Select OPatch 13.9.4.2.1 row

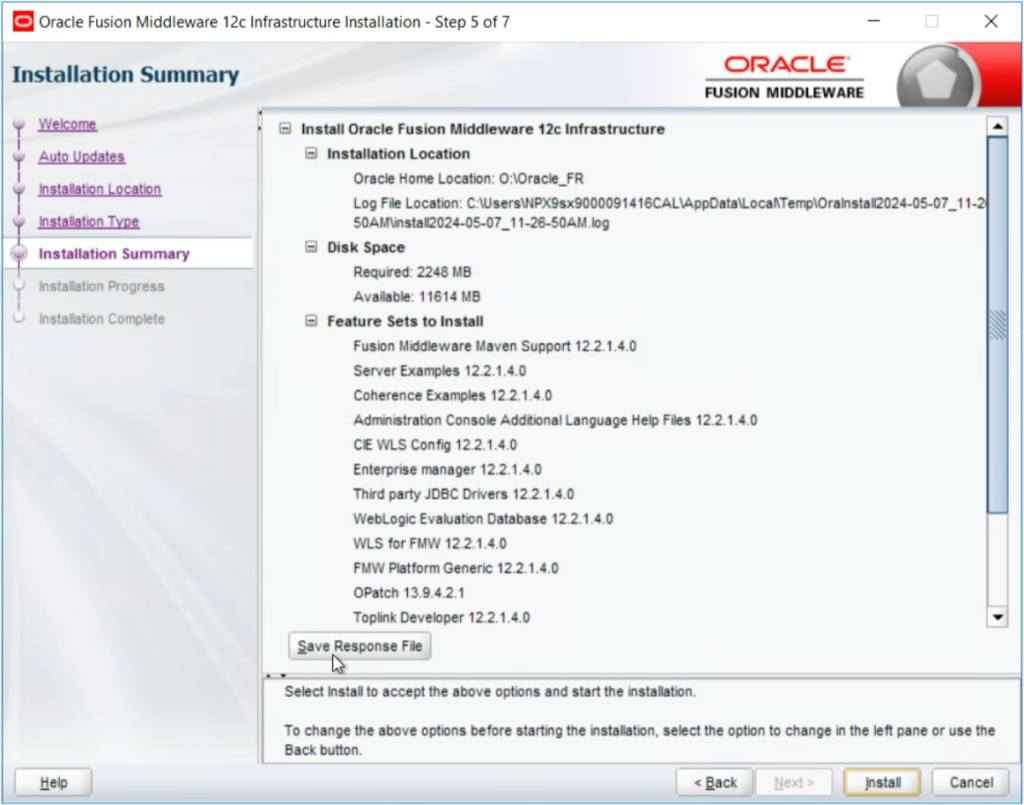(x=409, y=593)
